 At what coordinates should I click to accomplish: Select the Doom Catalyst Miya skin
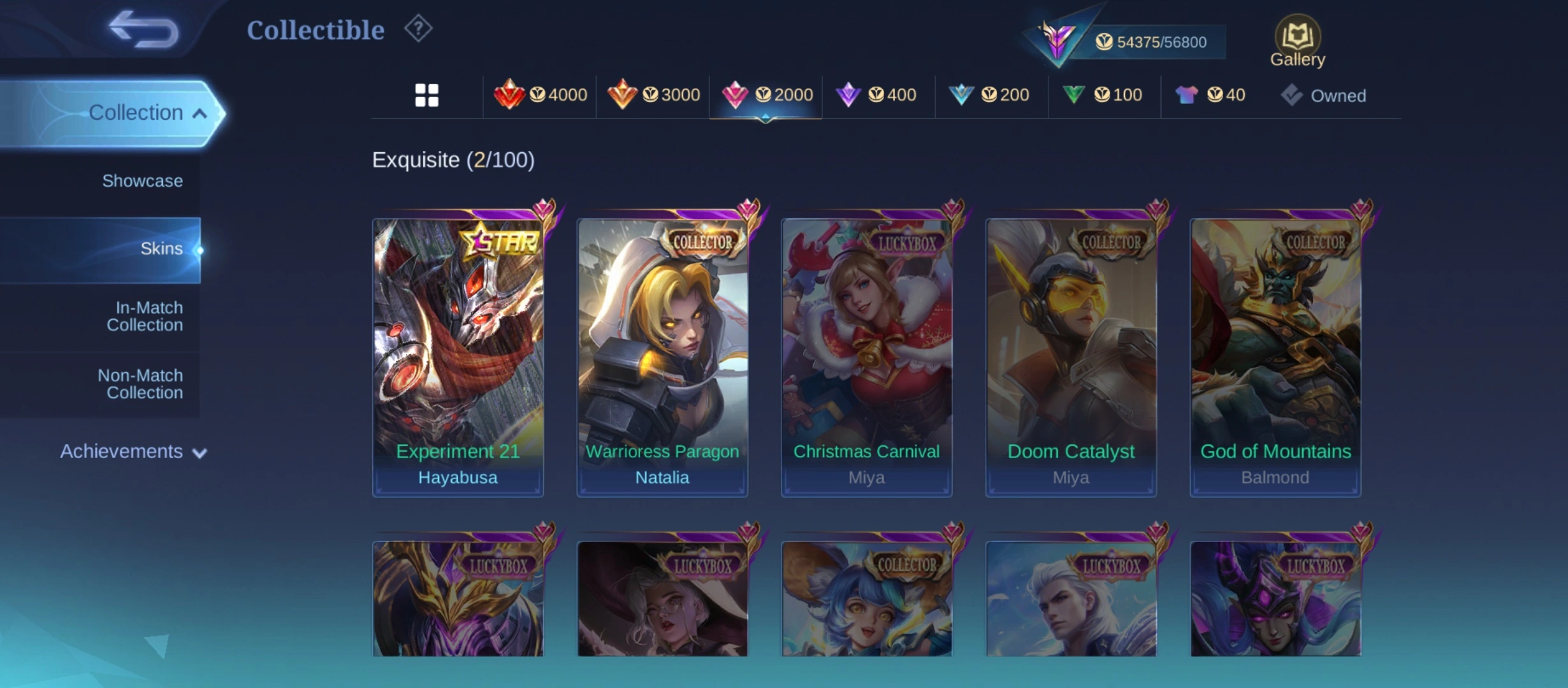[1071, 357]
